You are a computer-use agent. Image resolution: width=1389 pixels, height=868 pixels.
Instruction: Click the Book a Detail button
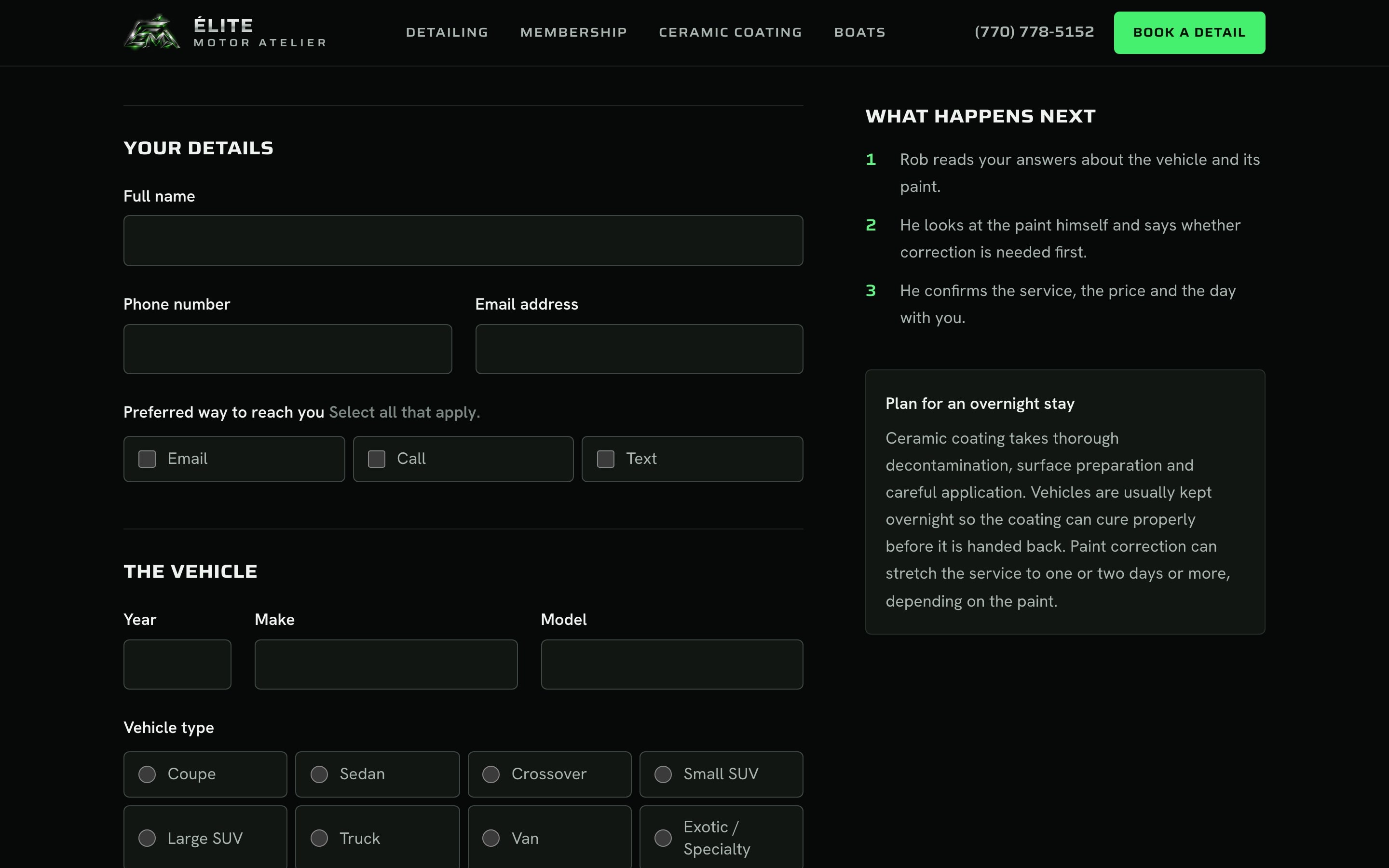click(1189, 33)
